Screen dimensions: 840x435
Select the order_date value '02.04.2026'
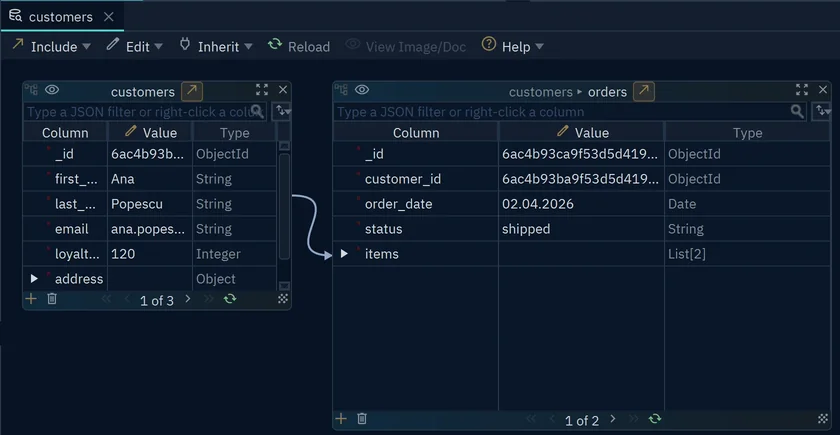coord(581,204)
